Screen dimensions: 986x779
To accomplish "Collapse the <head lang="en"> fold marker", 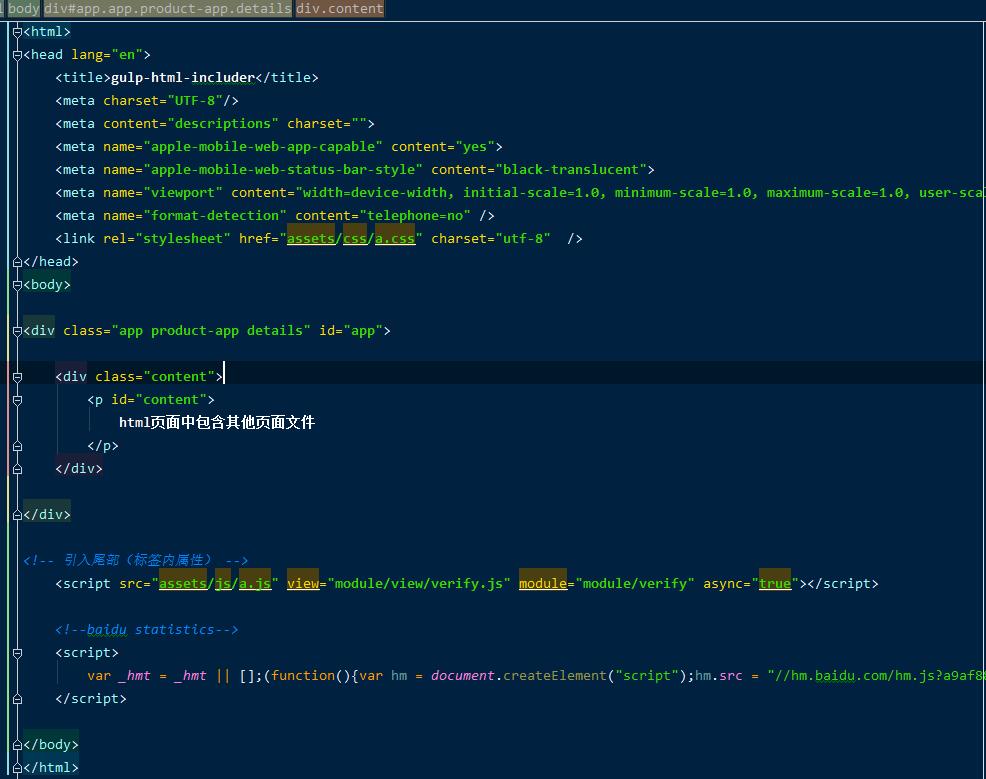I will (x=18, y=55).
